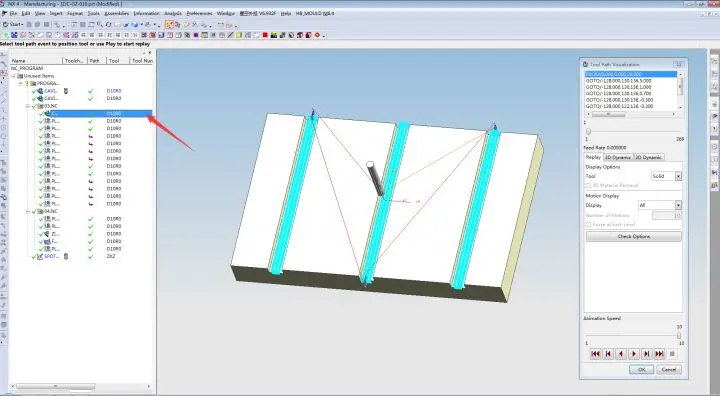Image resolution: width=720 pixels, height=396 pixels.
Task: Click the circular rotate arrow toolbar icon
Action: coord(108,24)
